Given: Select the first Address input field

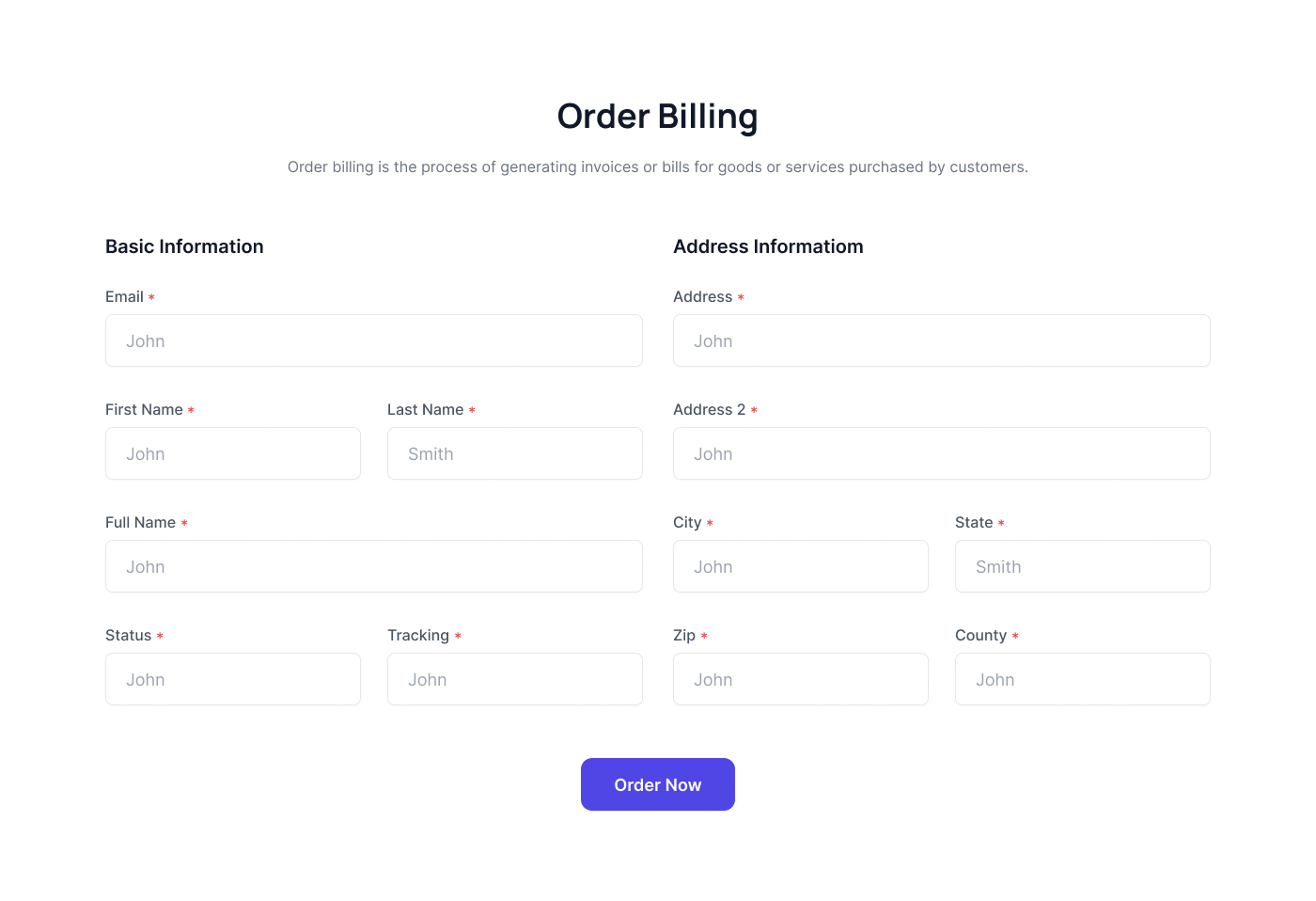Looking at the screenshot, I should 941,340.
